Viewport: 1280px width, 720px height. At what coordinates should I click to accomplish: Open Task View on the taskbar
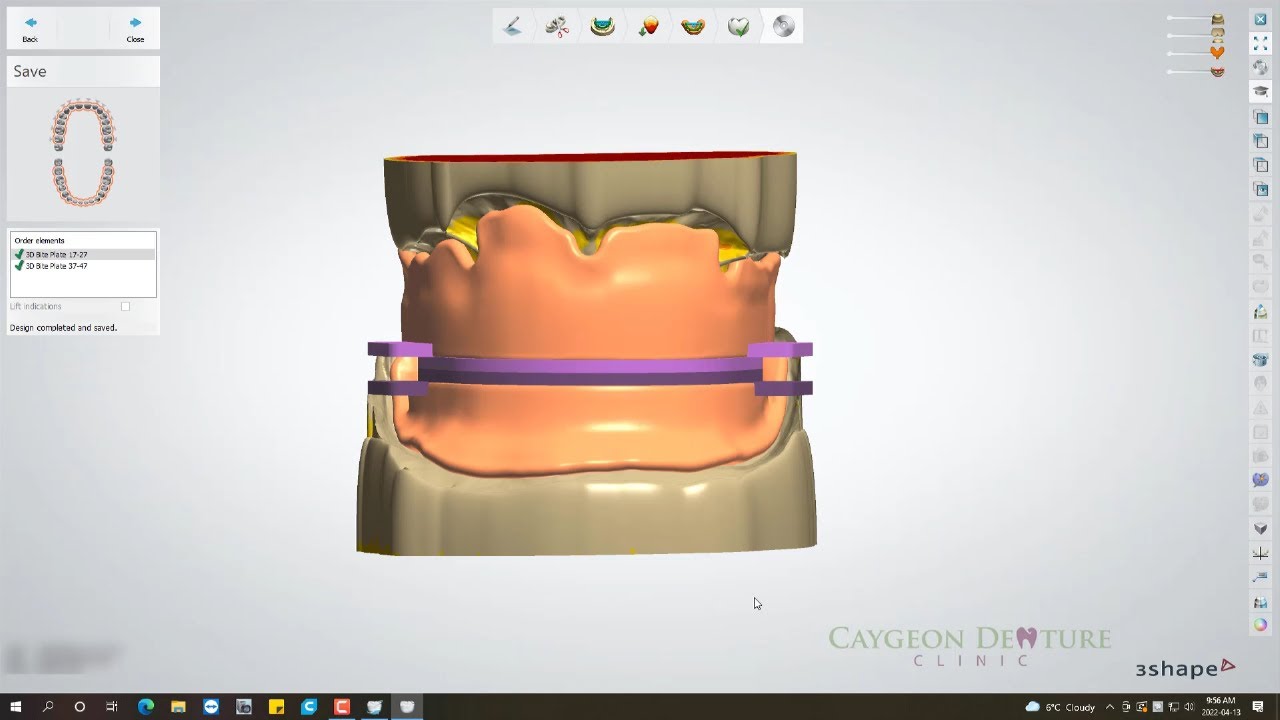[x=112, y=707]
